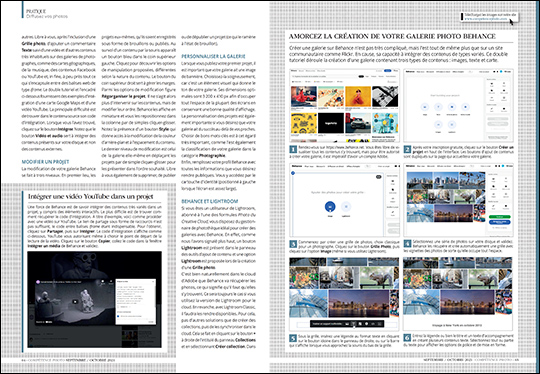This screenshot has width=540, height=374.
Task: Click the bold 'Intégrer un média' text
Action: pos(42,246)
